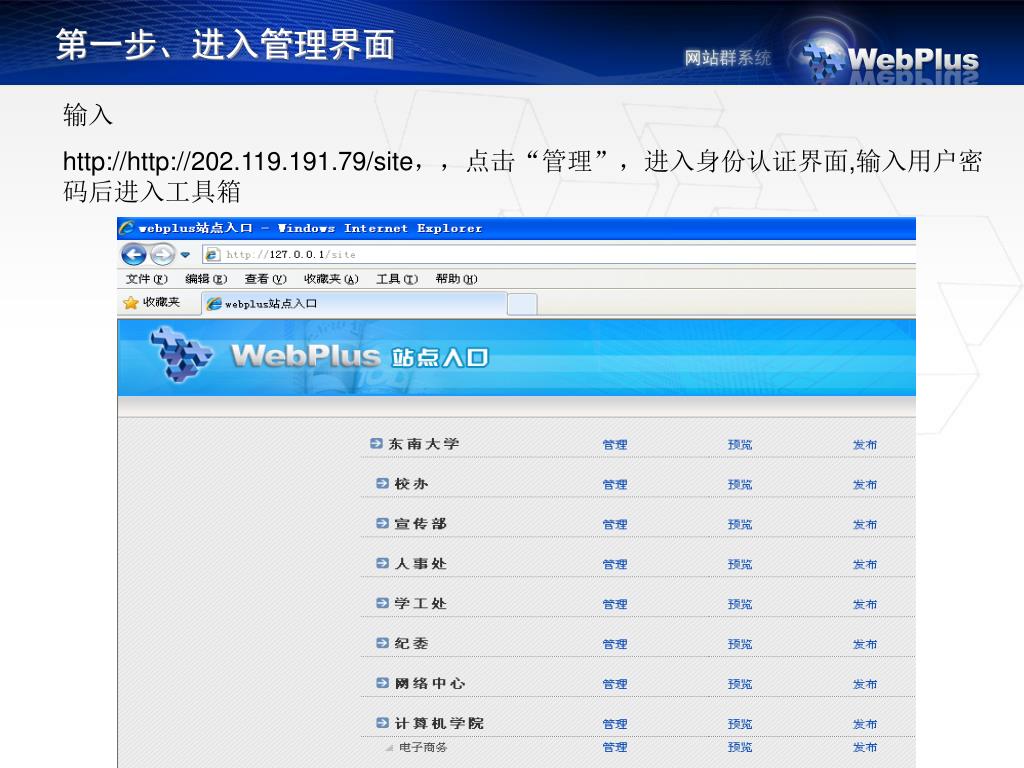Select the 网络中心 site name
Image resolution: width=1024 pixels, height=768 pixels.
click(x=430, y=683)
